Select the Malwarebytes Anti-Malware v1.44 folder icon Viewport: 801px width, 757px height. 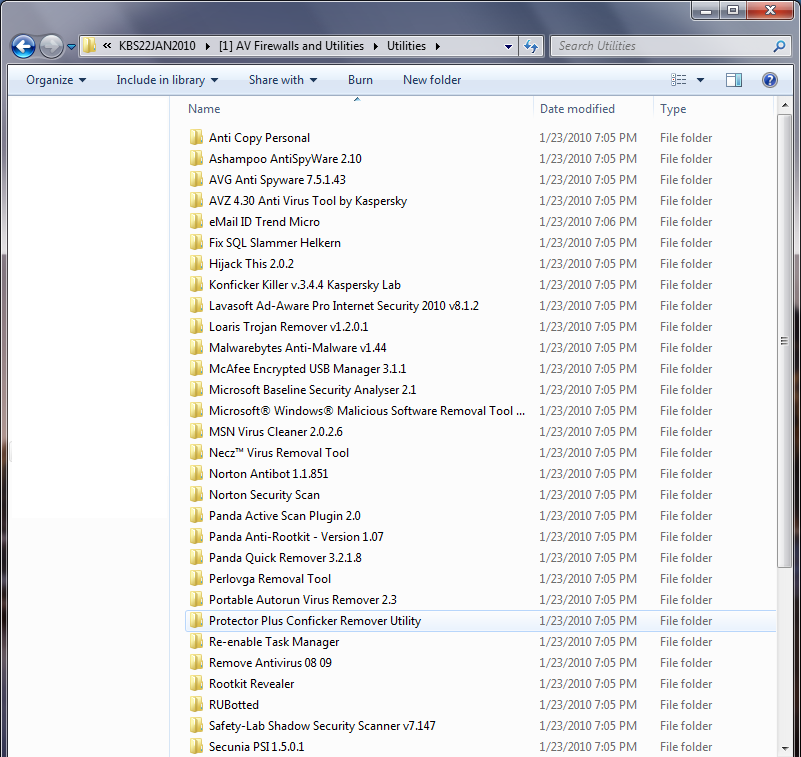196,347
